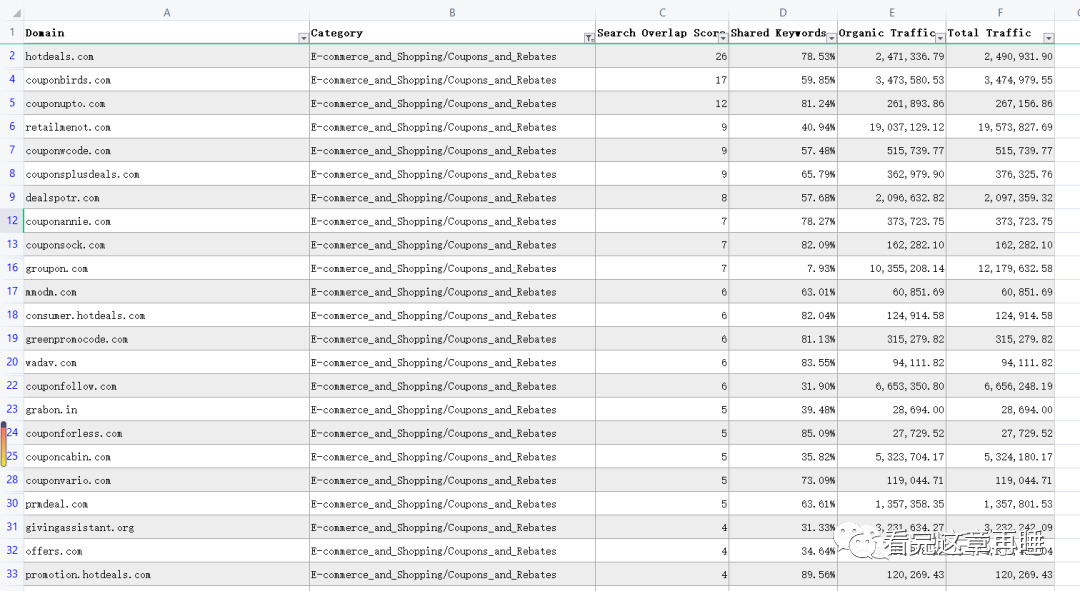Select the dealspotr.com domain cell
This screenshot has width=1080, height=591.
tap(167, 198)
